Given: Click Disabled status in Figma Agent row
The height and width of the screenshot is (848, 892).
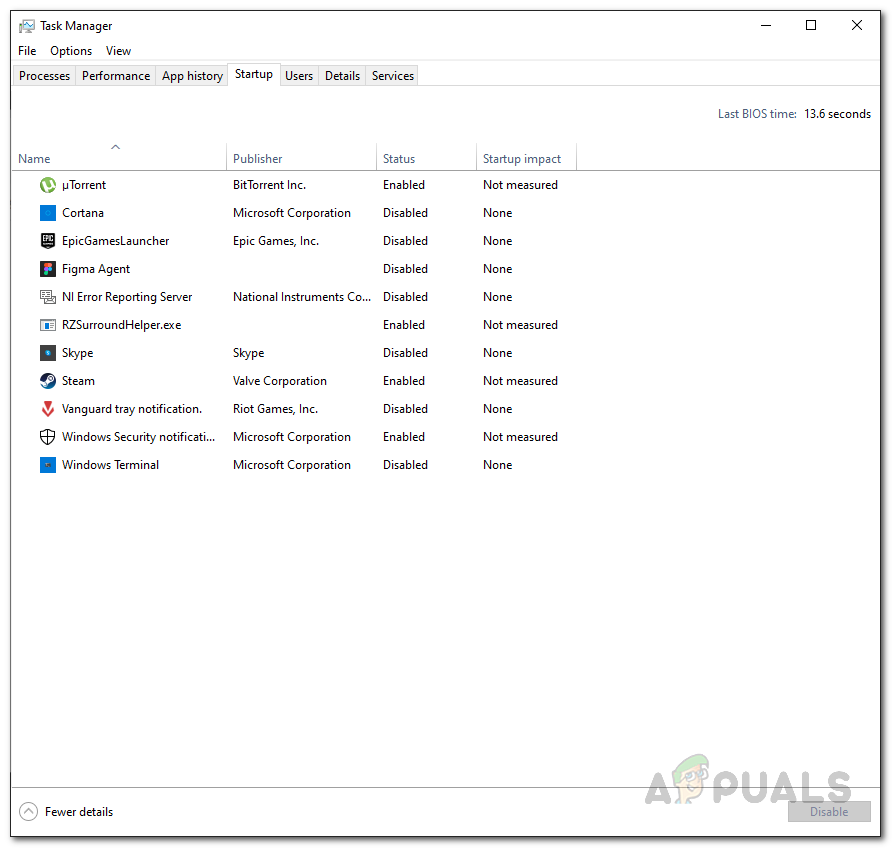Looking at the screenshot, I should (x=405, y=268).
